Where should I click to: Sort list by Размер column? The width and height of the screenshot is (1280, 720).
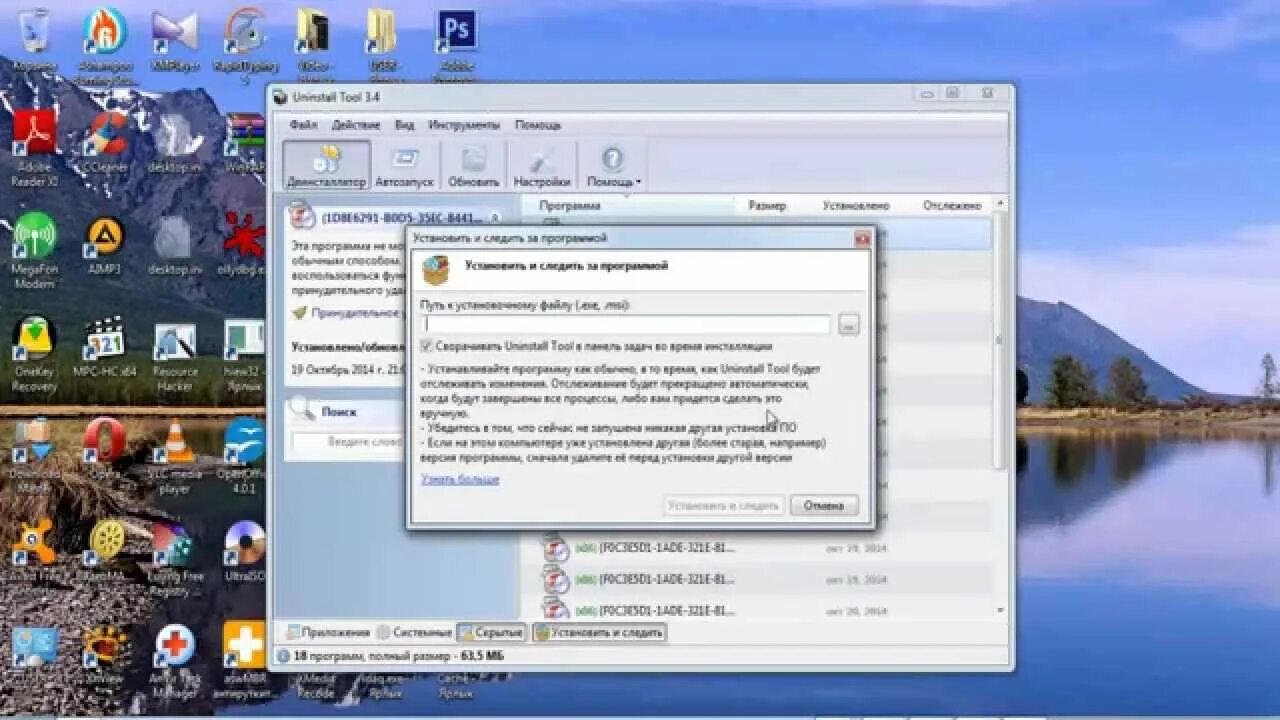[767, 205]
